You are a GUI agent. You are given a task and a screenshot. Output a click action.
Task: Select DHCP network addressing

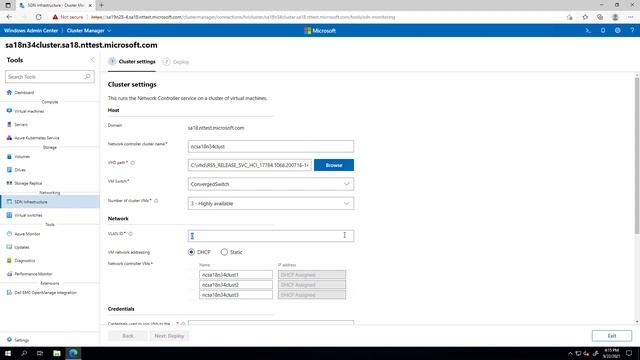(x=191, y=252)
